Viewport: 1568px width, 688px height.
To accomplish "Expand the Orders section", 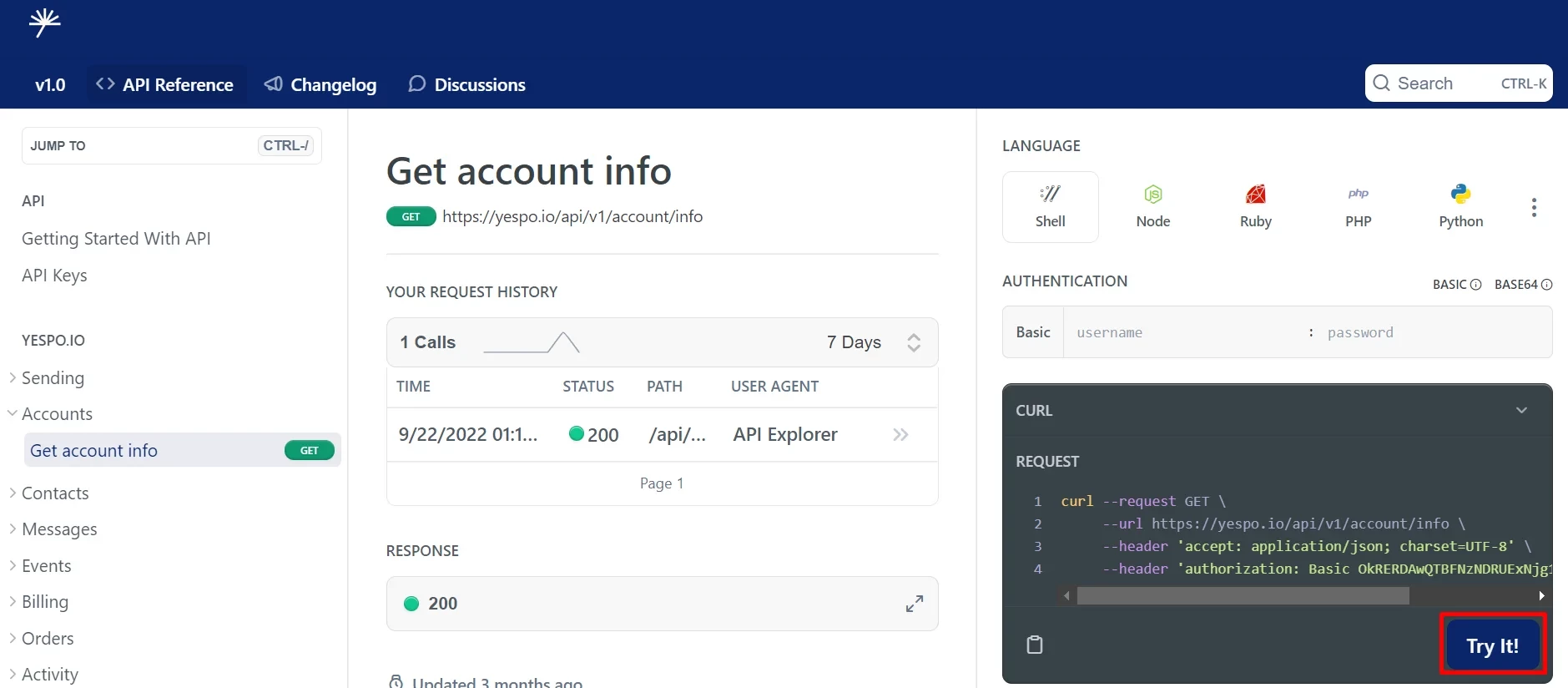I will [13, 638].
